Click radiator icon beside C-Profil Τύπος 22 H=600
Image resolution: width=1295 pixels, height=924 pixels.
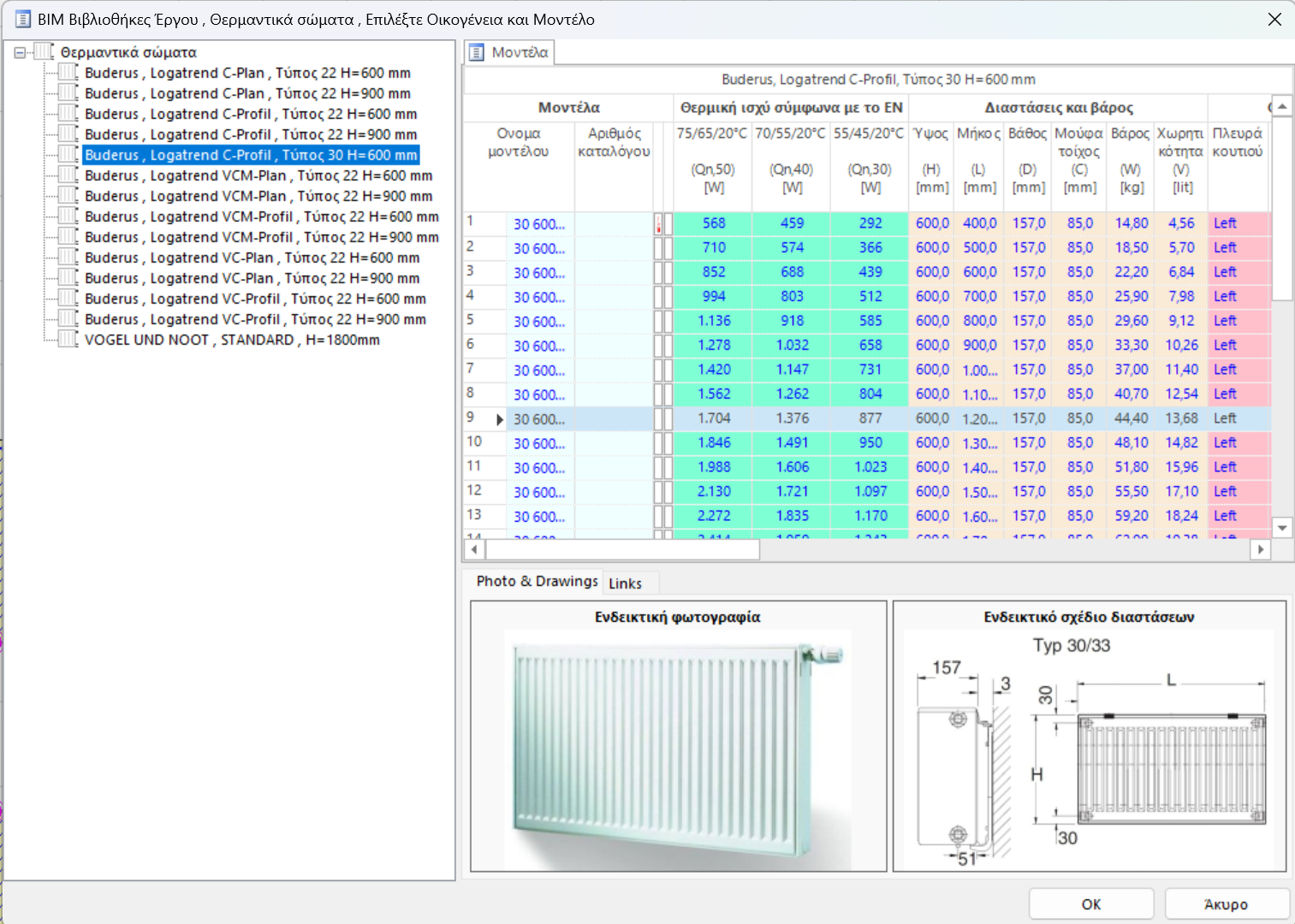68,114
